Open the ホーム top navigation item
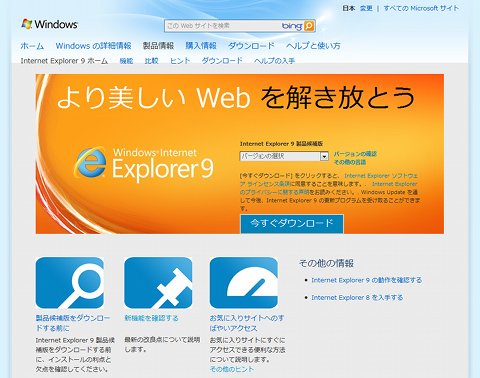The image size is (480, 378). [x=32, y=46]
